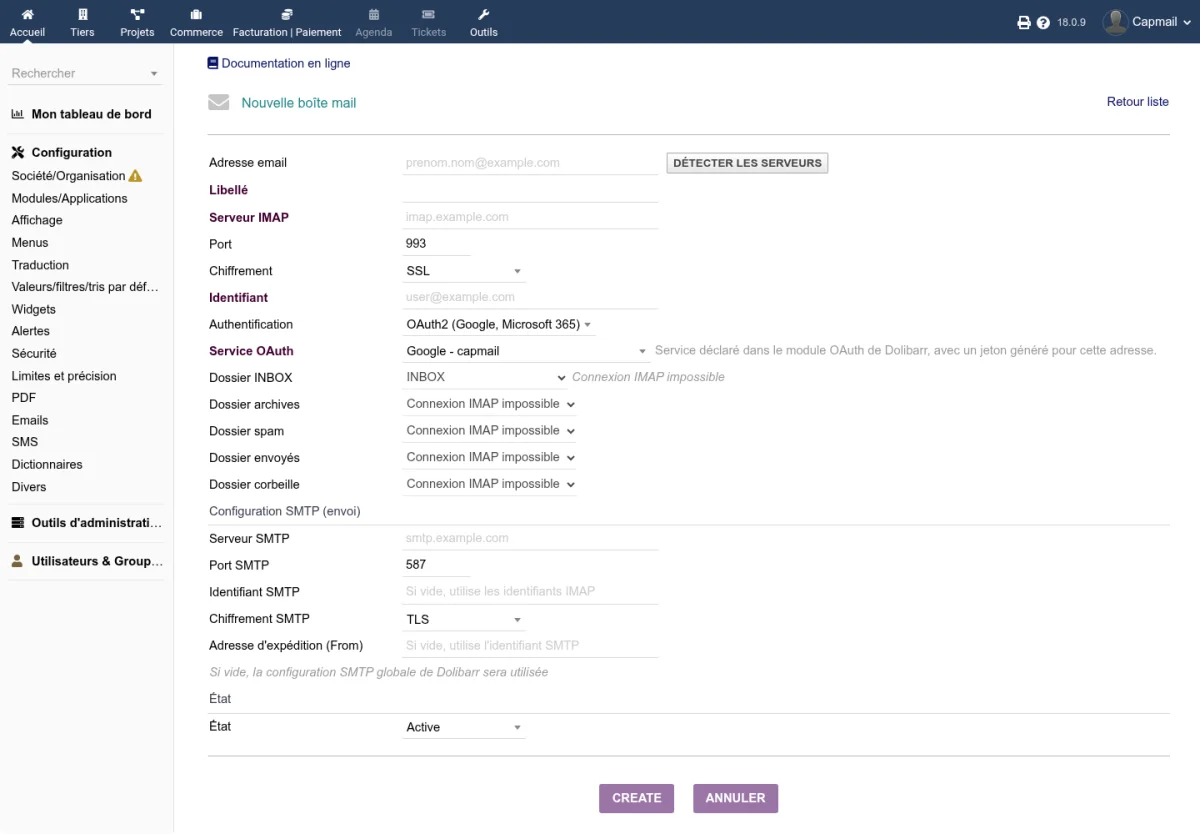Image resolution: width=1200 pixels, height=834 pixels.
Task: Open the Agenda calendar icon
Action: [x=374, y=14]
